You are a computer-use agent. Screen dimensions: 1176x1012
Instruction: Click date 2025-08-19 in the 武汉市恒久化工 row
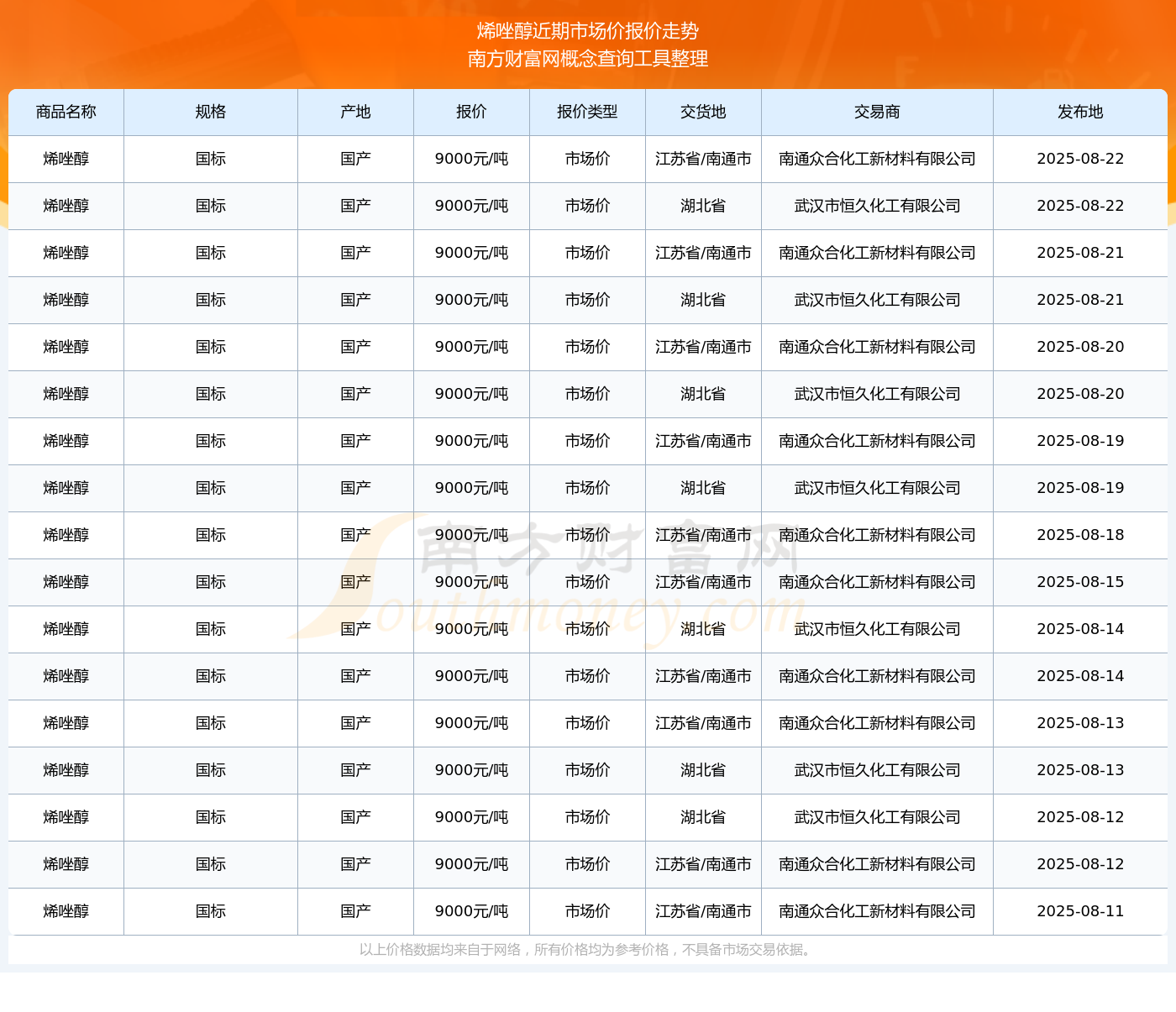tap(1081, 488)
